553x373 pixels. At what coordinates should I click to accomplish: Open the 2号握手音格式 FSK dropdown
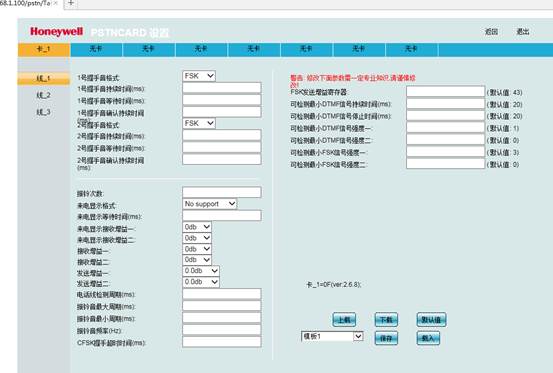pos(199,123)
